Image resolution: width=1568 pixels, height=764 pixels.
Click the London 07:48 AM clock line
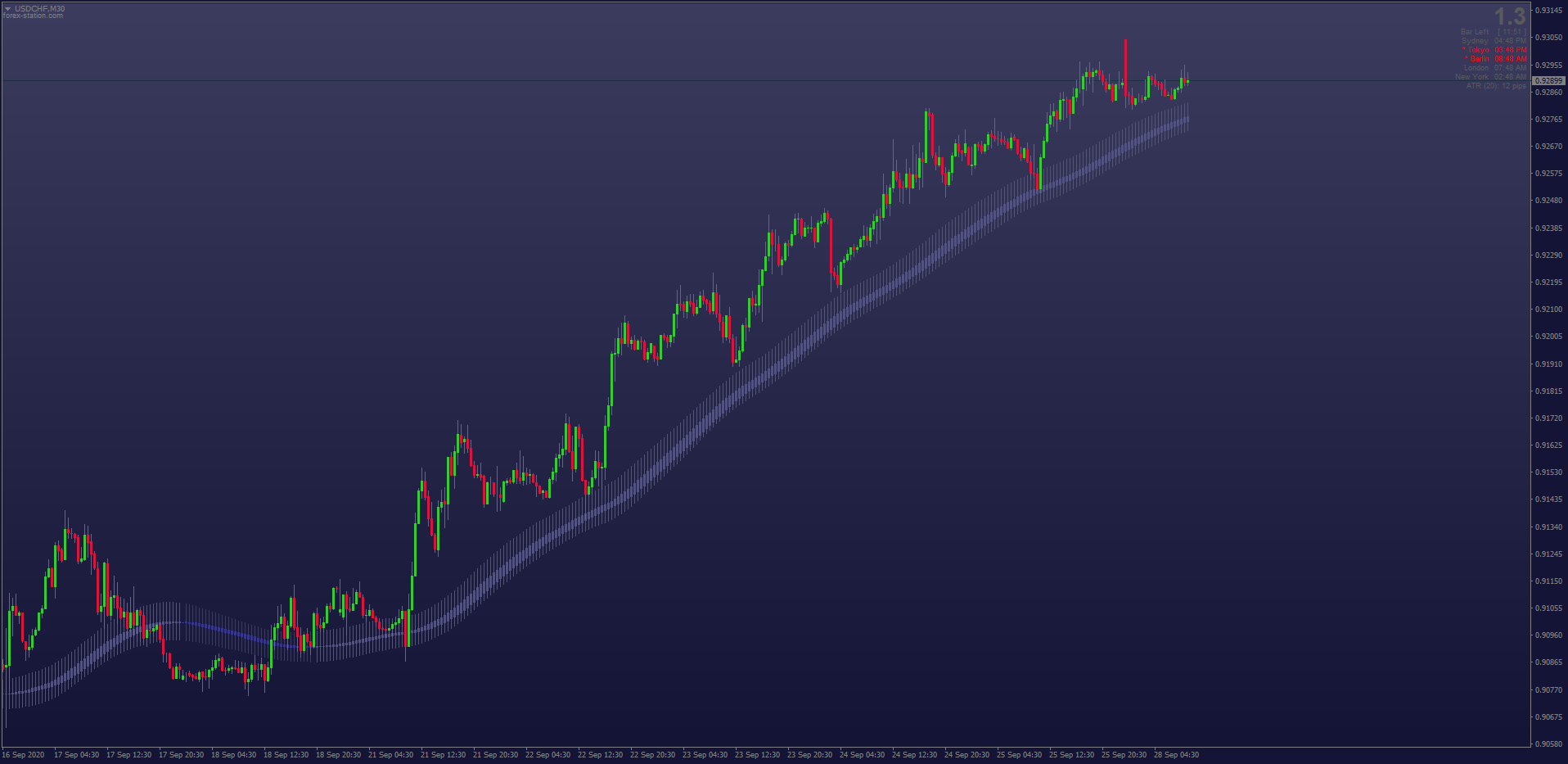1495,68
